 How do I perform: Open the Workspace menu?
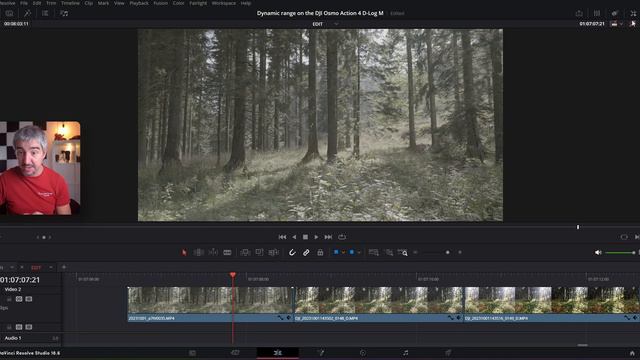[x=224, y=3]
